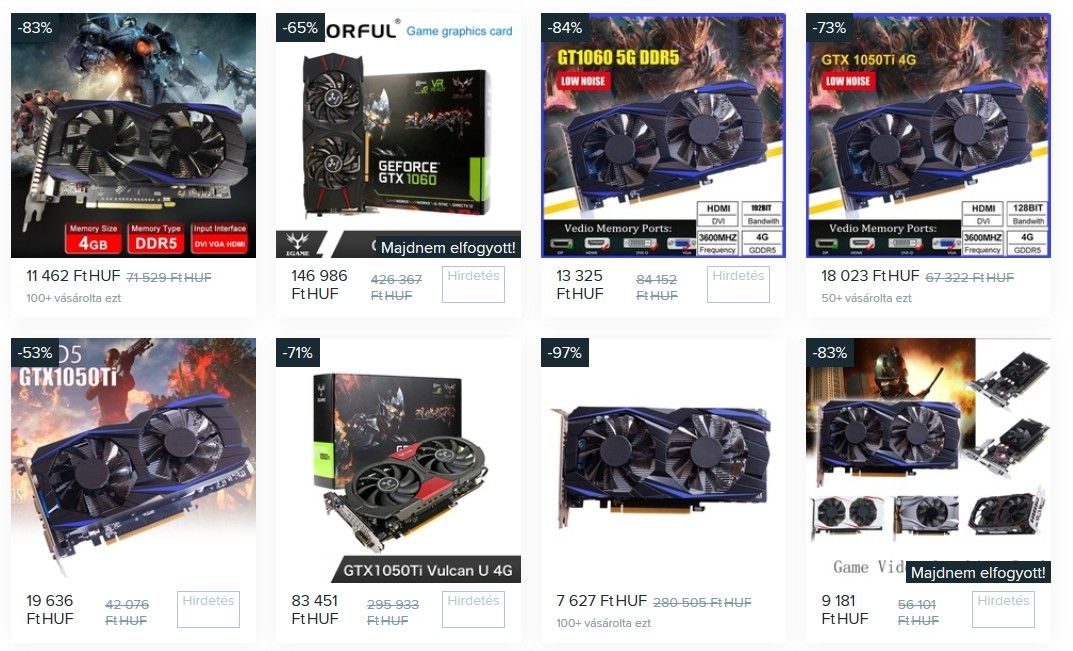The height and width of the screenshot is (651, 1073).
Task: Open the Colorful GeForce GTX 1060 product image
Action: tap(398, 136)
